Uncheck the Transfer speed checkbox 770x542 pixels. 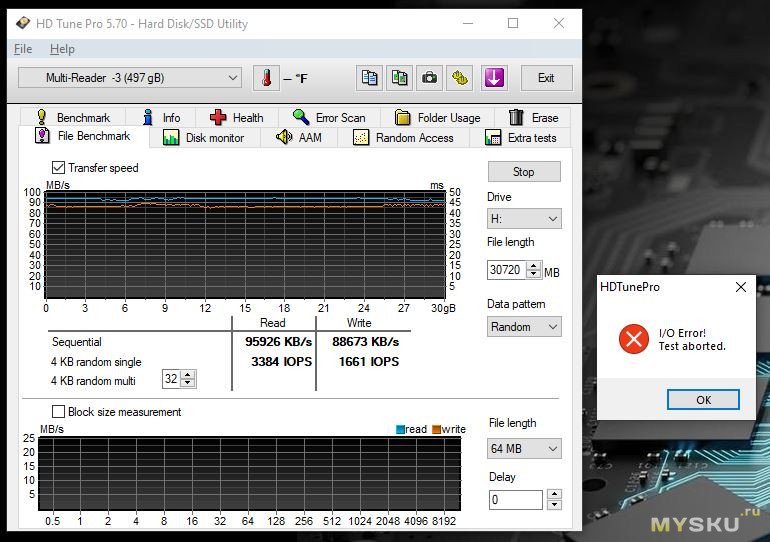(58, 167)
